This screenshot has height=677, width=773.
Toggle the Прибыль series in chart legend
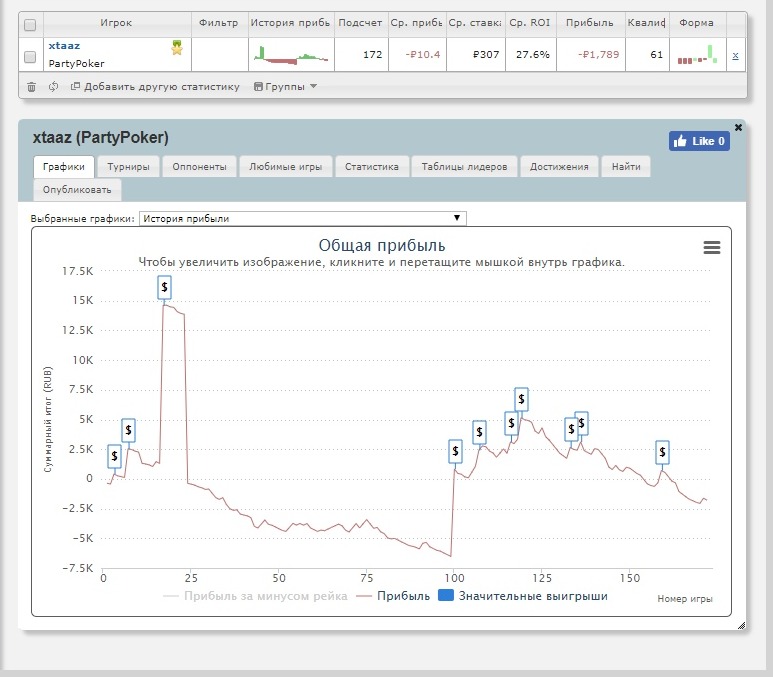[x=393, y=596]
